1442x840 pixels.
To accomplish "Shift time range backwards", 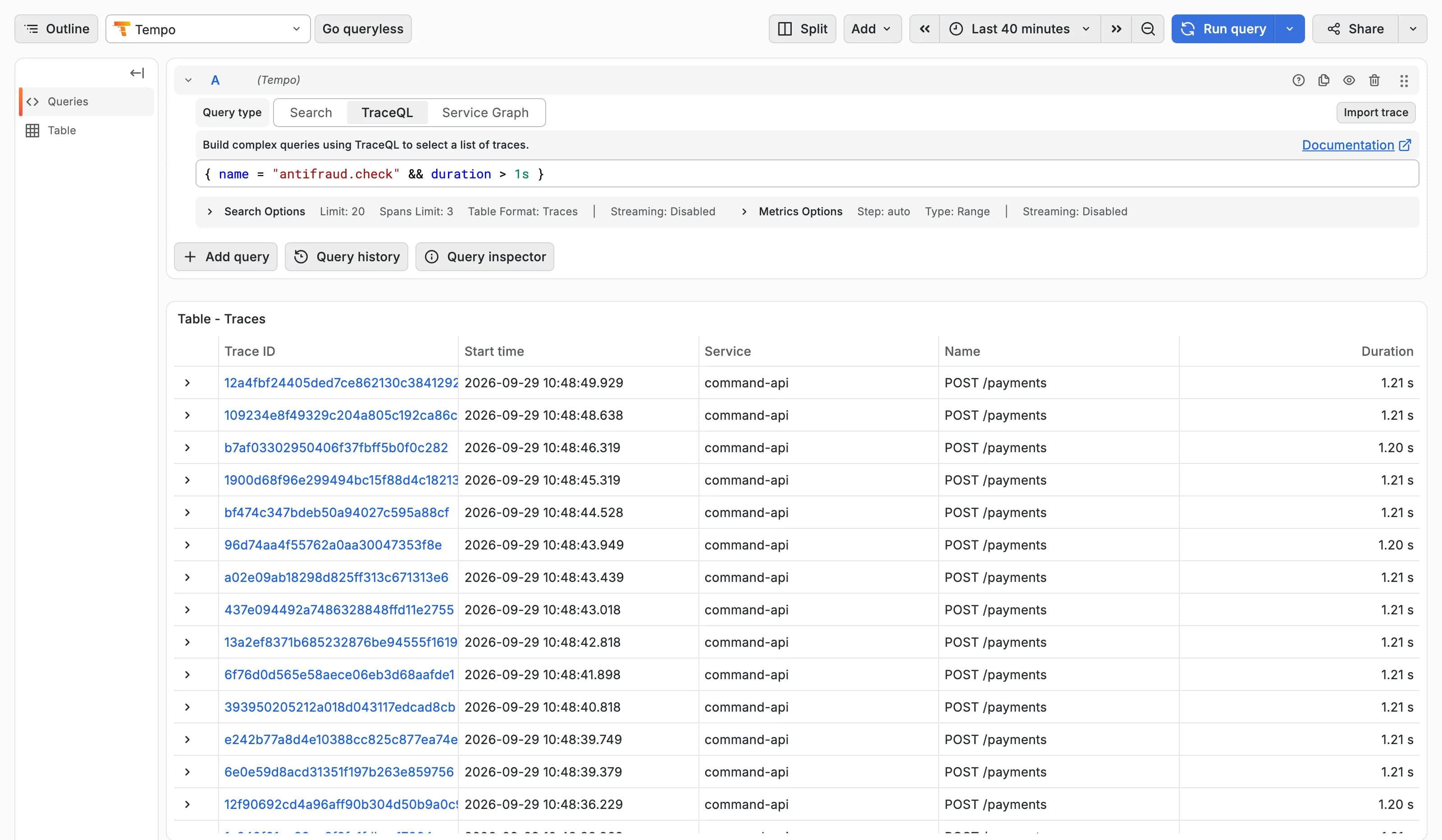I will tap(925, 28).
